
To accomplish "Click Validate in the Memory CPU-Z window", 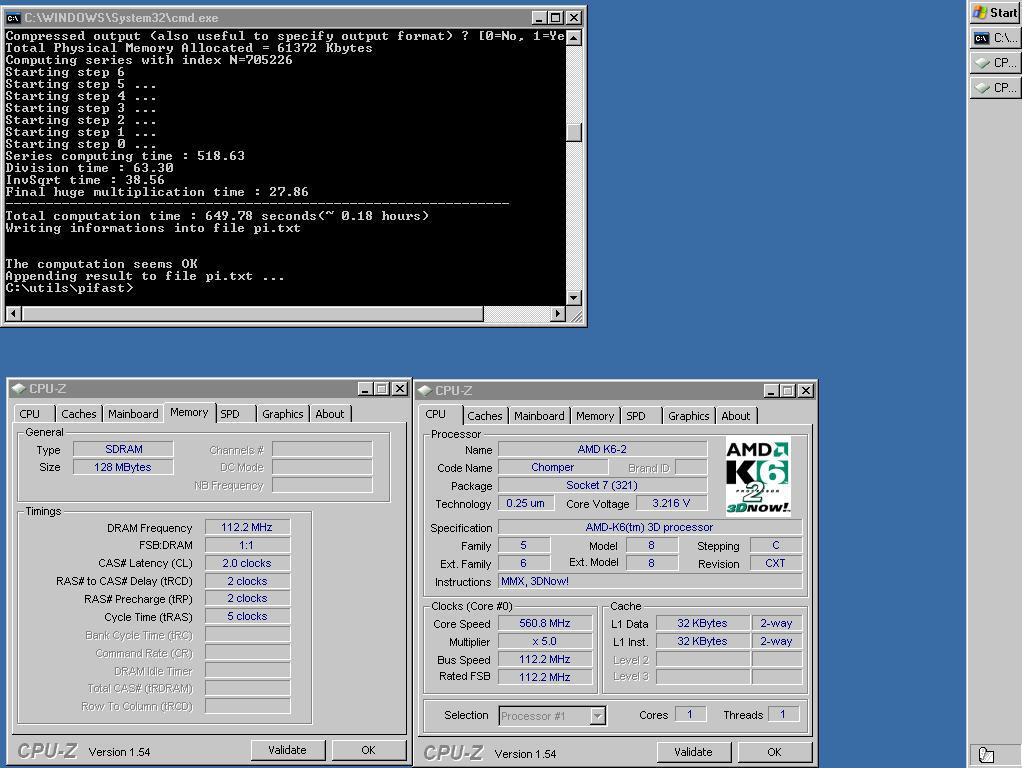I will [x=287, y=750].
